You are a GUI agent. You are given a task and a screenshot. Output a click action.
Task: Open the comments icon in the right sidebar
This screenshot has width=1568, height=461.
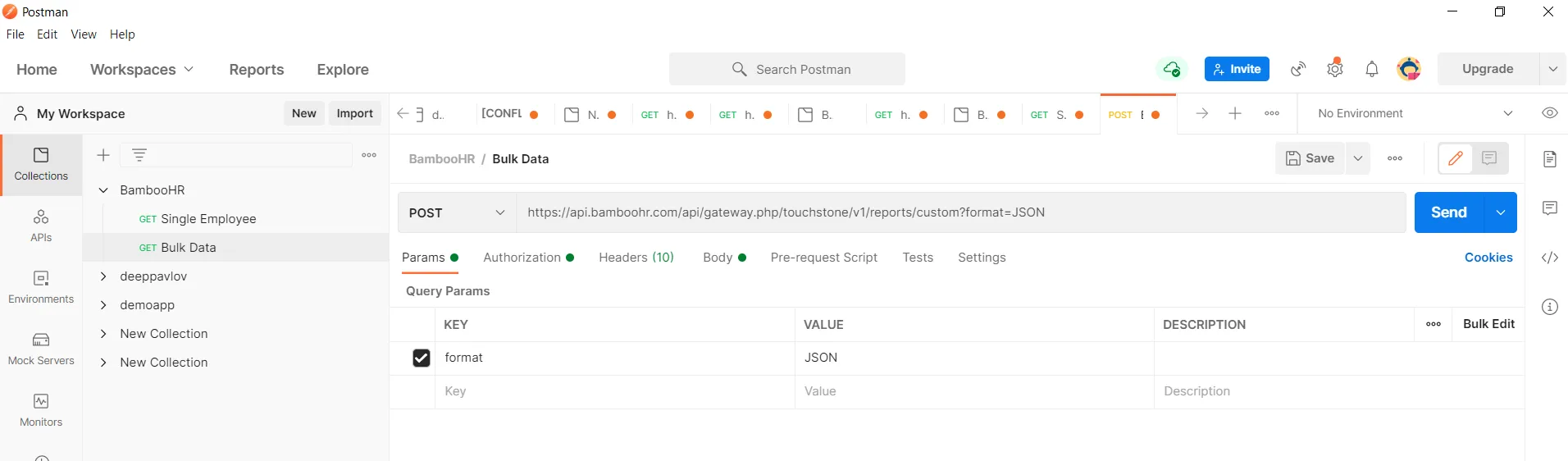click(x=1550, y=208)
